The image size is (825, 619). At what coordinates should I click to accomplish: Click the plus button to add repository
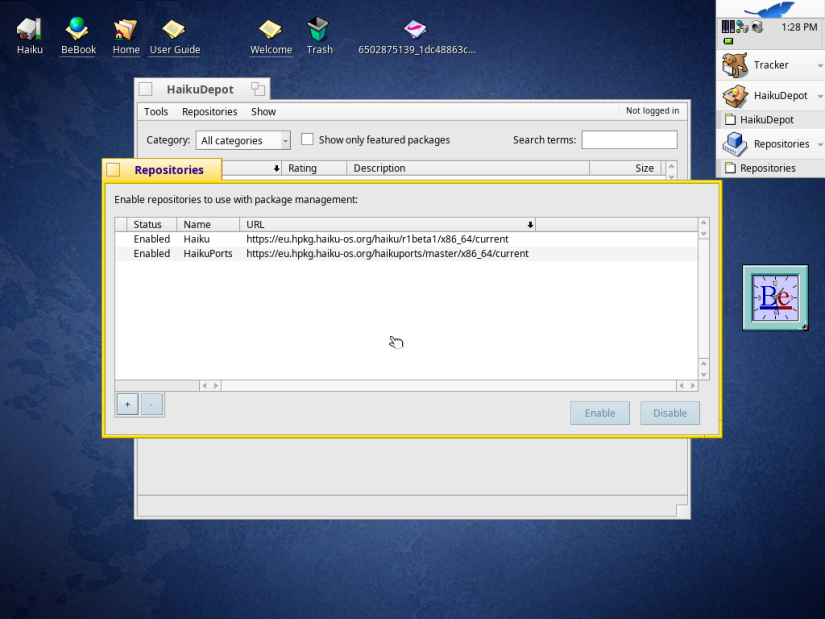(x=127, y=404)
